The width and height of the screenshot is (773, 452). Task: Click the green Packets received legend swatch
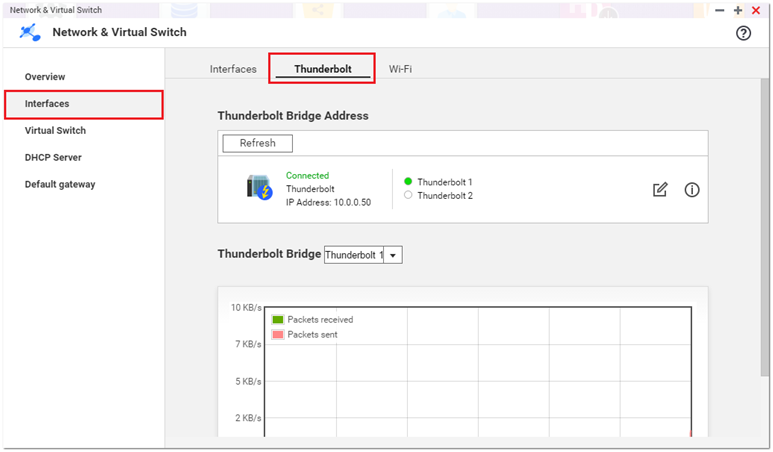278,320
